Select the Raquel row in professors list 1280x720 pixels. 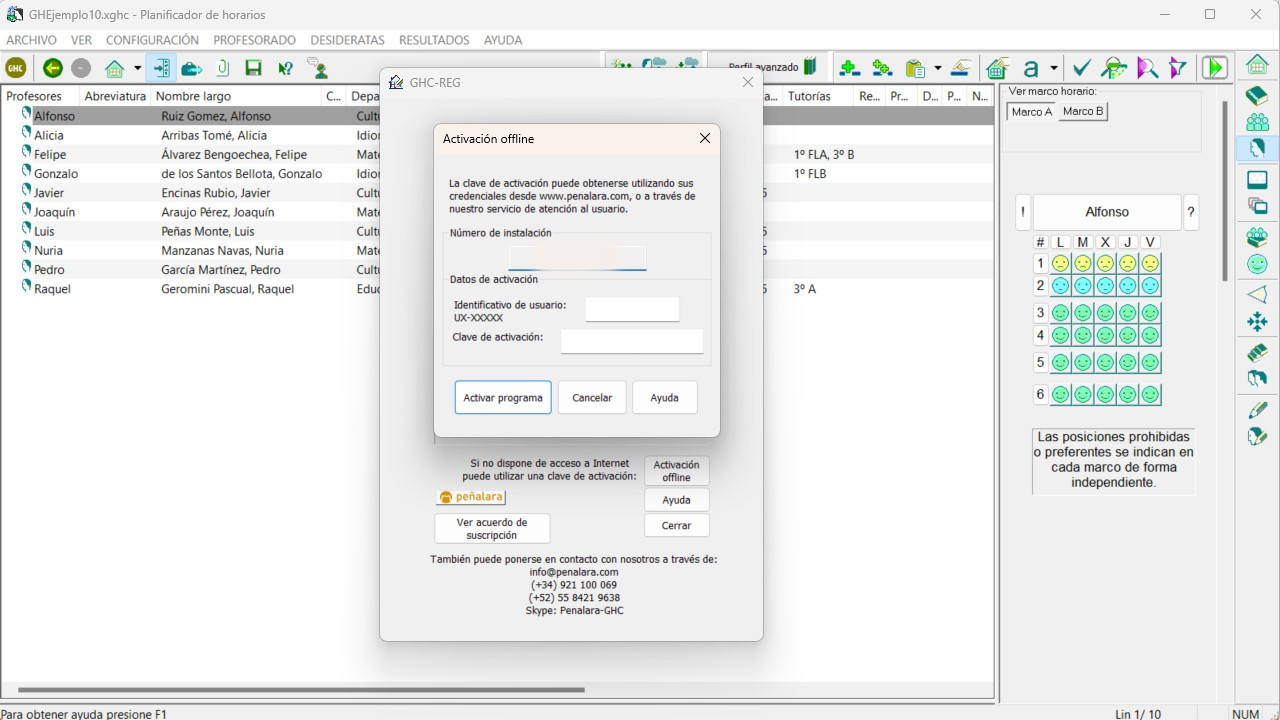(497, 288)
